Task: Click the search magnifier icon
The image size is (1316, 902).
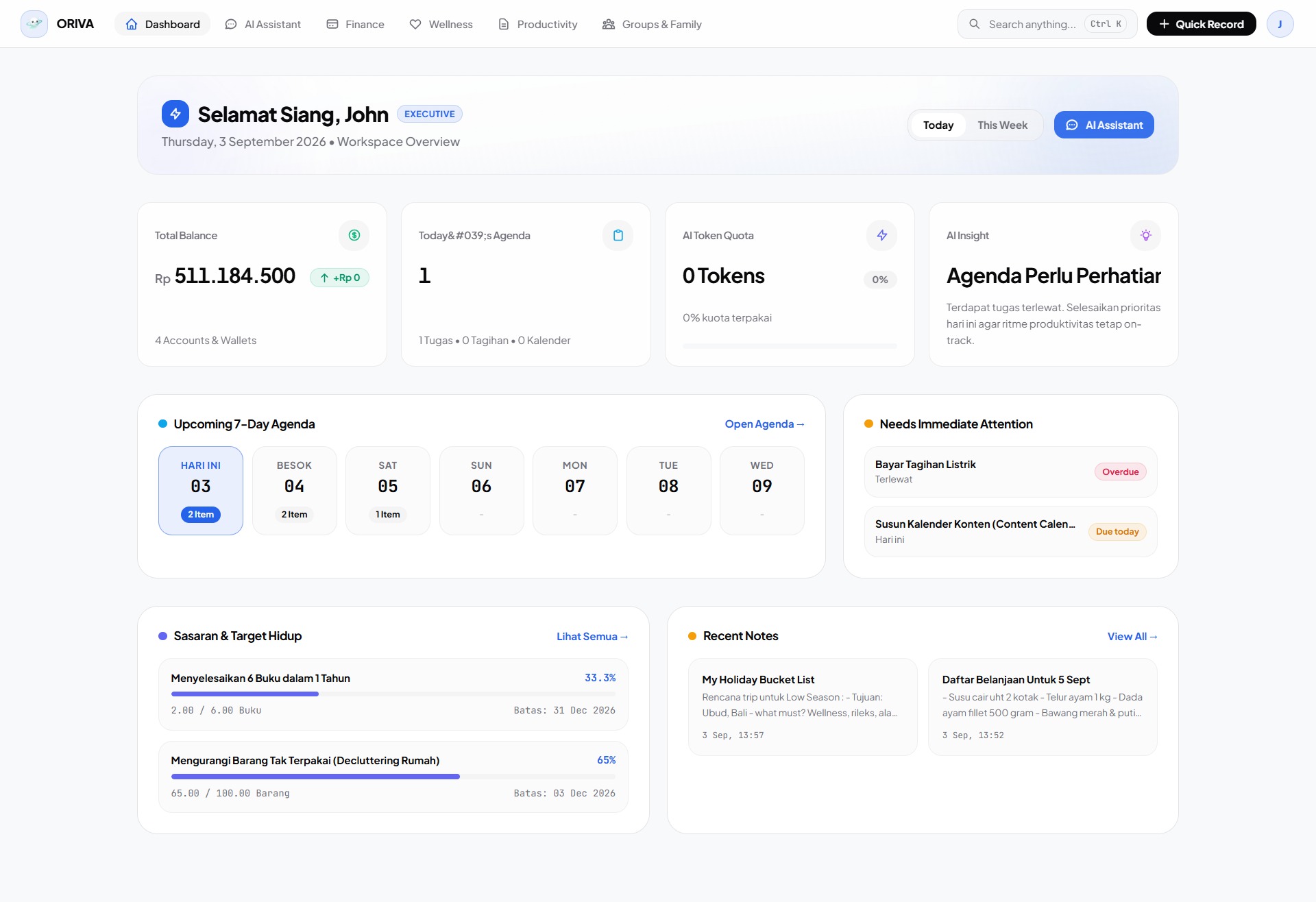Action: point(974,24)
